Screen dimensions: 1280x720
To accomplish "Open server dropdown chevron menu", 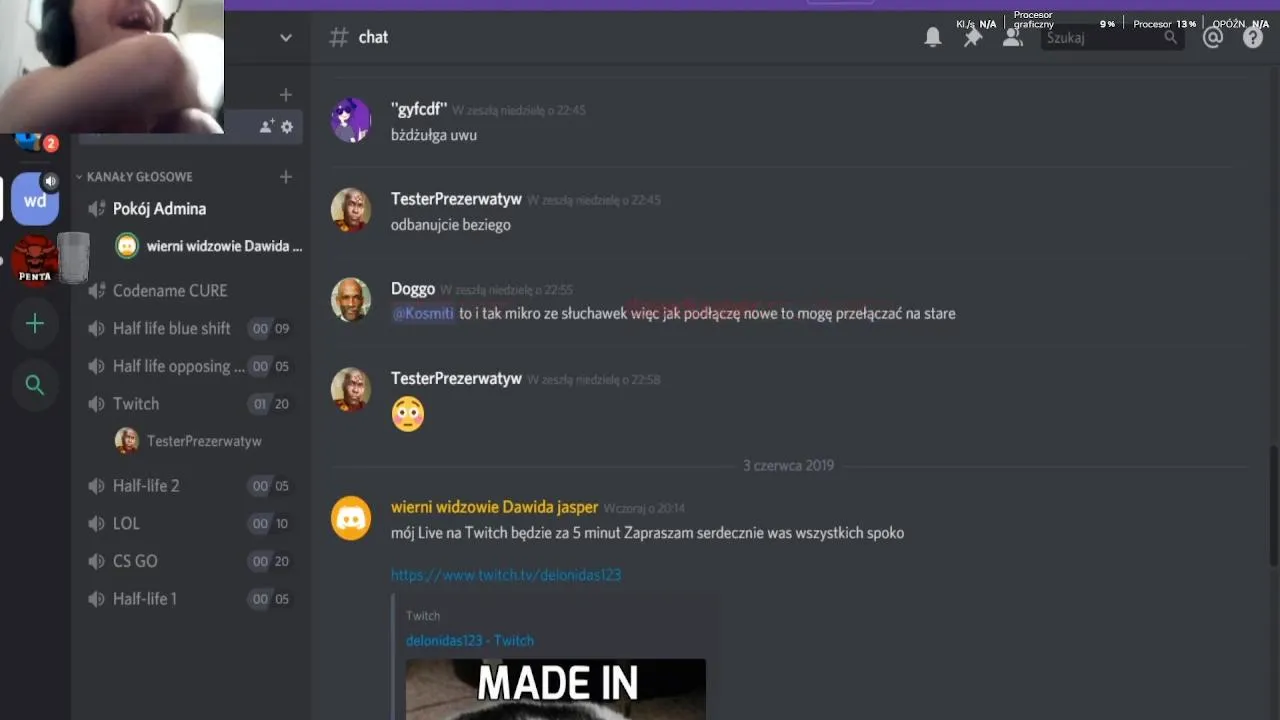I will point(286,37).
